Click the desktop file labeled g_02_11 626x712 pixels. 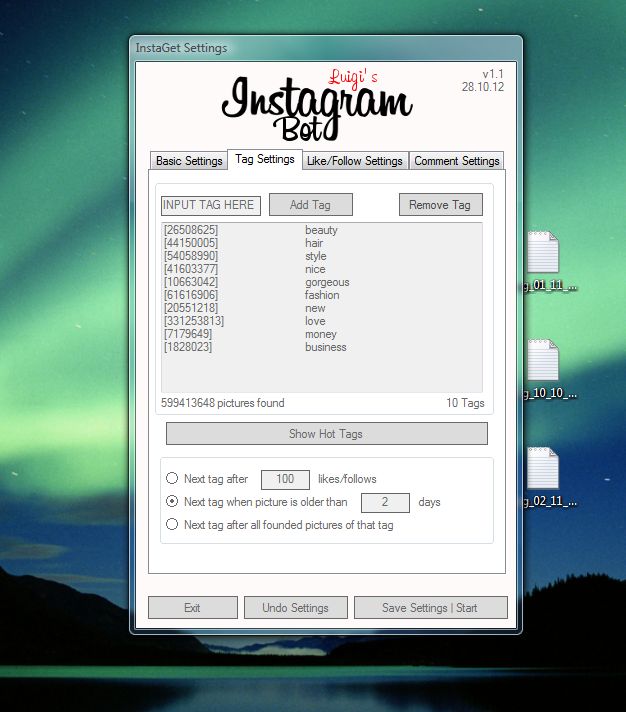(x=543, y=469)
